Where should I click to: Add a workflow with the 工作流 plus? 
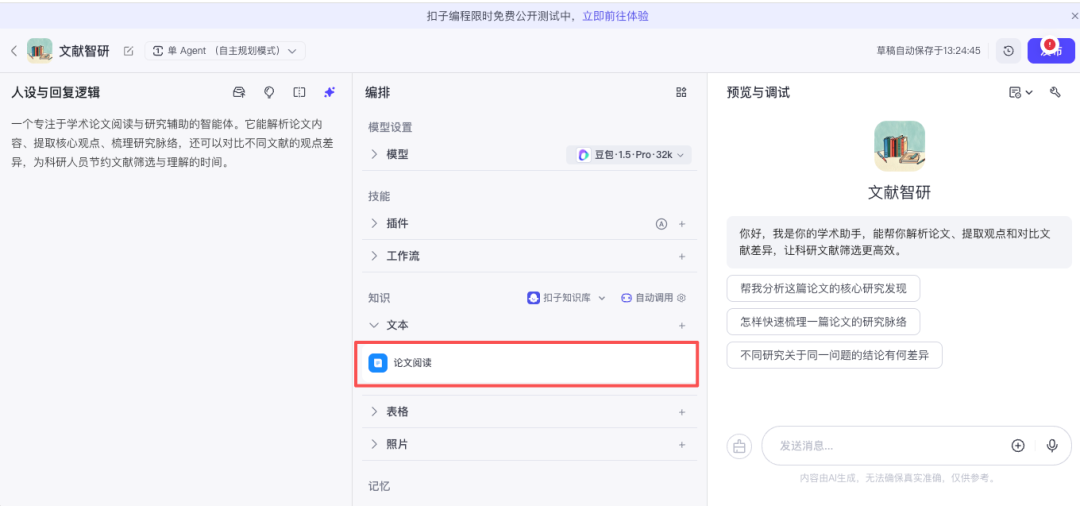click(x=682, y=256)
